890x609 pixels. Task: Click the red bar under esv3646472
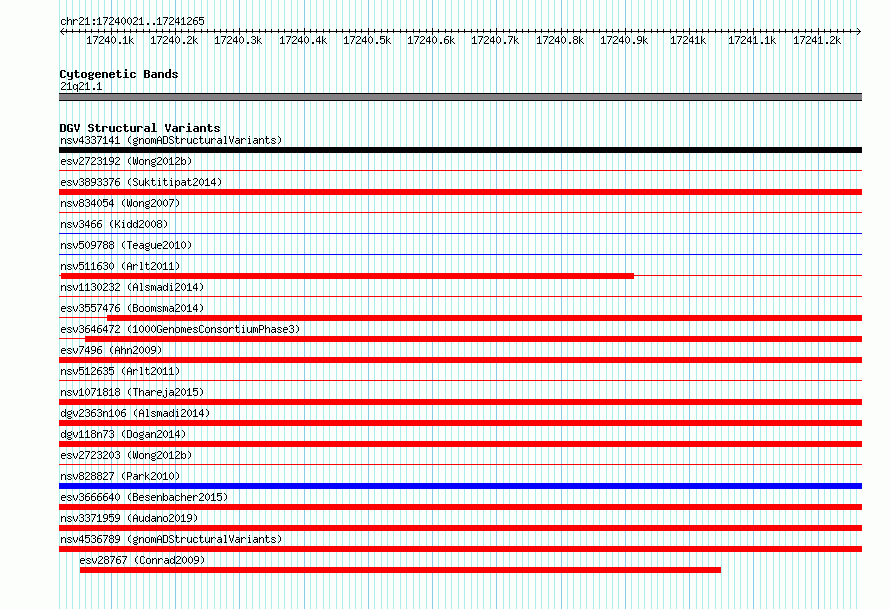click(x=473, y=339)
